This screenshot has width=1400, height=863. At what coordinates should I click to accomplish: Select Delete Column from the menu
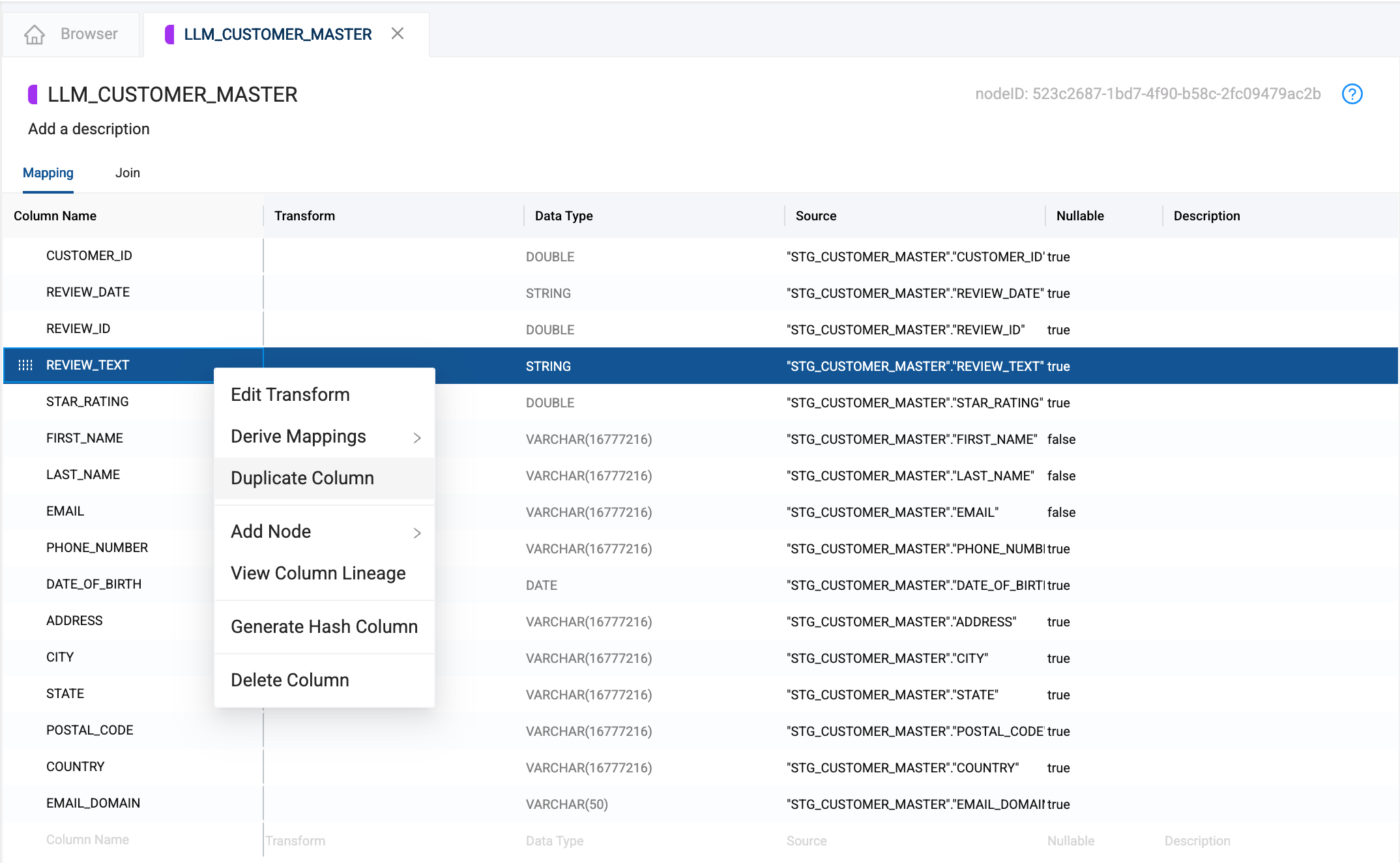point(290,680)
